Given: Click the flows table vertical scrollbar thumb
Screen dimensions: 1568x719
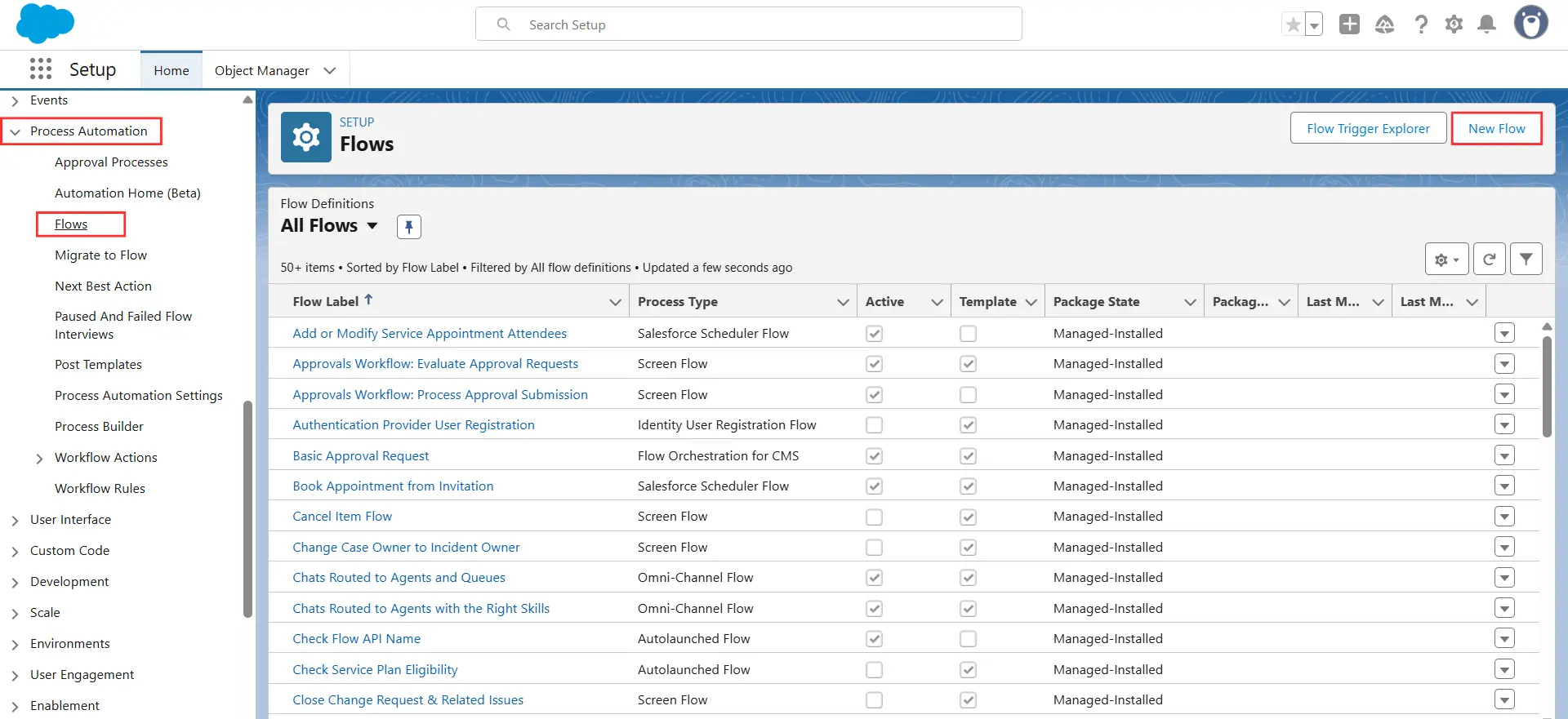Looking at the screenshot, I should coord(1547,386).
